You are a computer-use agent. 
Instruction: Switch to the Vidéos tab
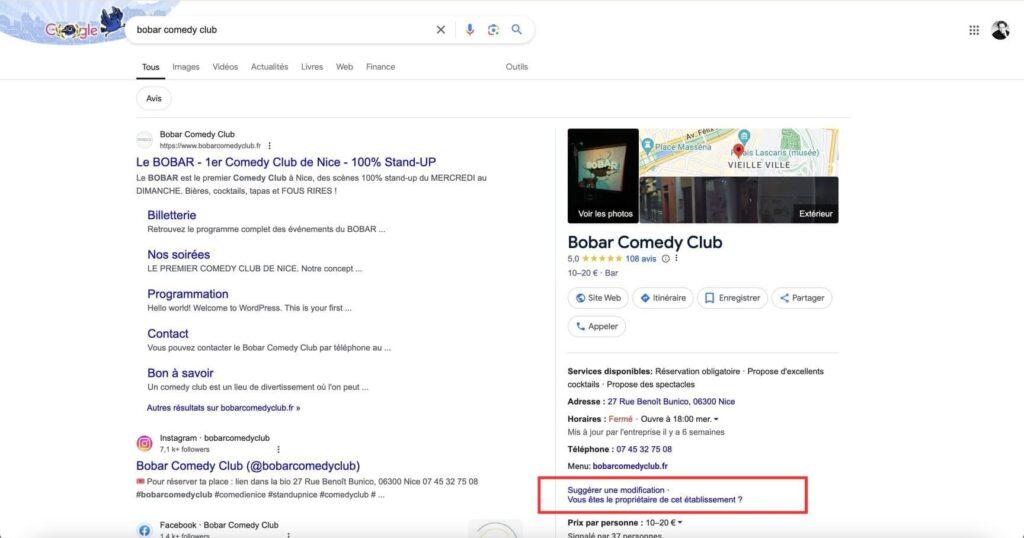pyautogui.click(x=225, y=67)
